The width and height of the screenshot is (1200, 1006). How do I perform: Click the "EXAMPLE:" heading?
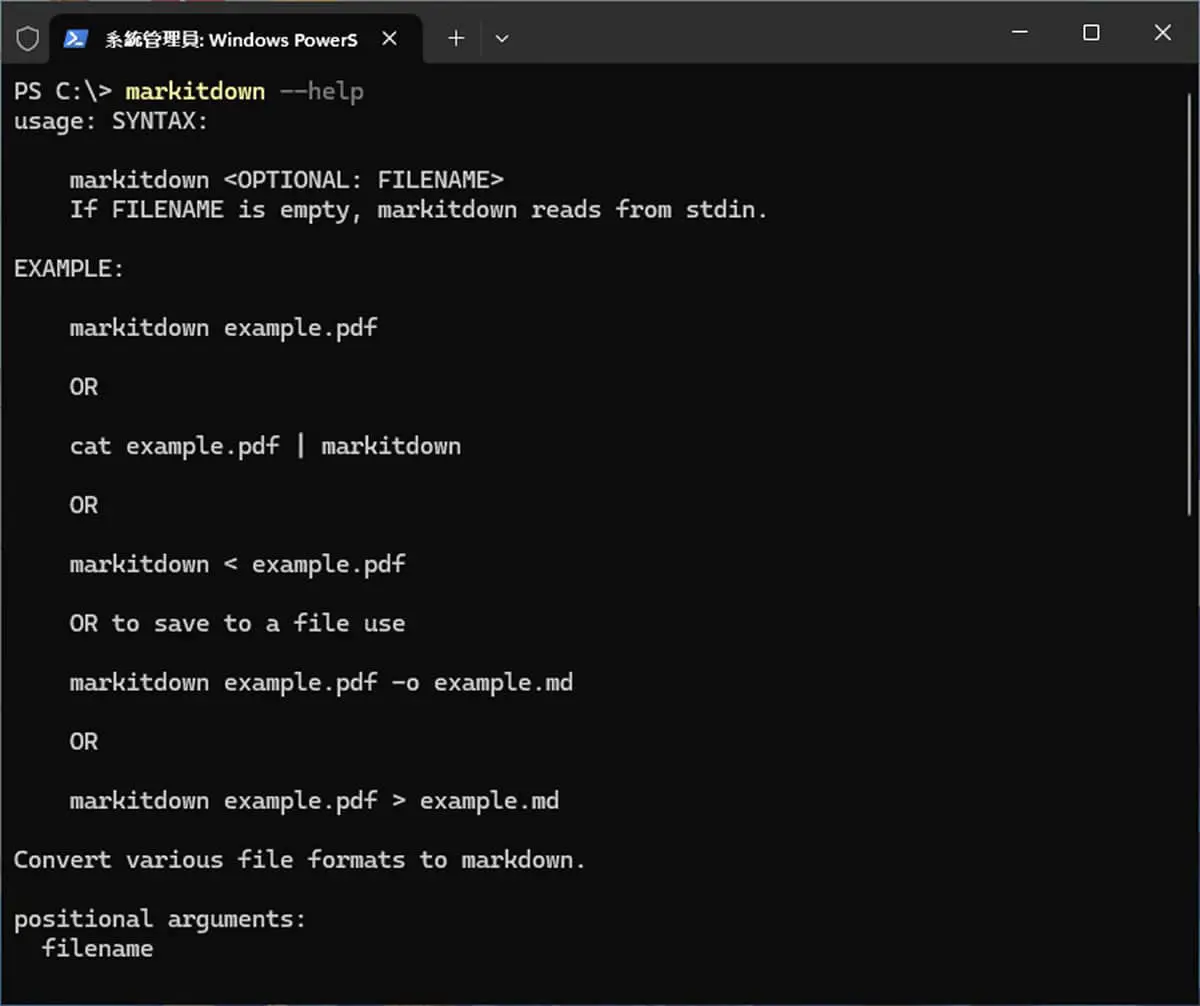tap(69, 269)
